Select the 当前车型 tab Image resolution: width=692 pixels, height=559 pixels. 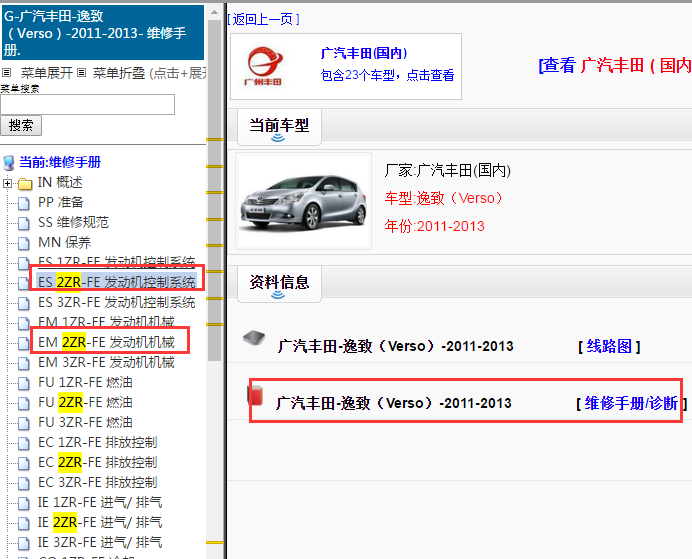point(279,127)
